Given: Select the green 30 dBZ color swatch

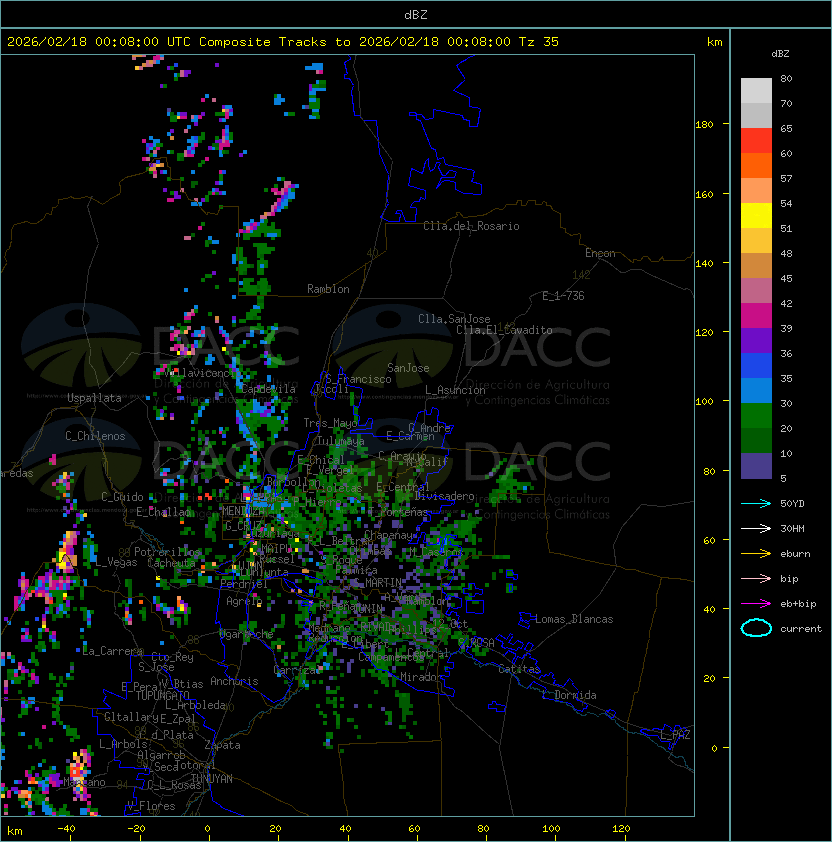Looking at the screenshot, I should [x=756, y=415].
